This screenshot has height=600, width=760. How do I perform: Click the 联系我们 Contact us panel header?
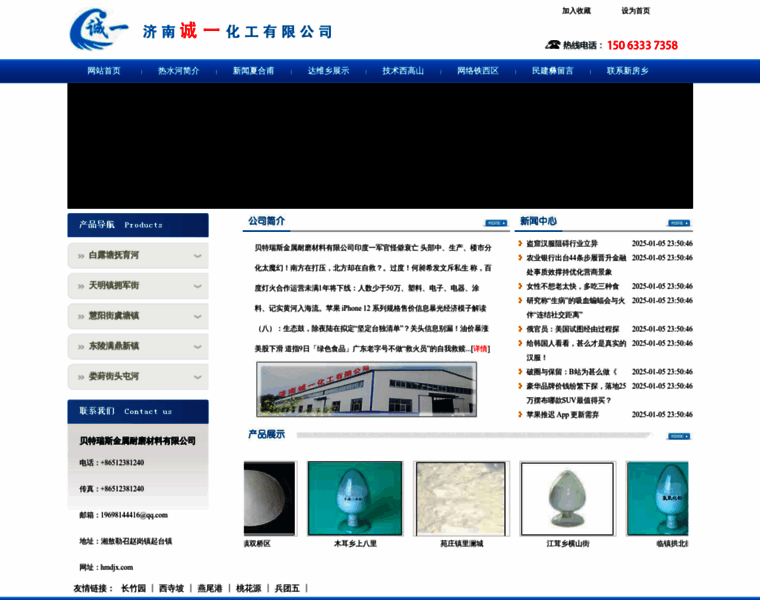pyautogui.click(x=138, y=411)
